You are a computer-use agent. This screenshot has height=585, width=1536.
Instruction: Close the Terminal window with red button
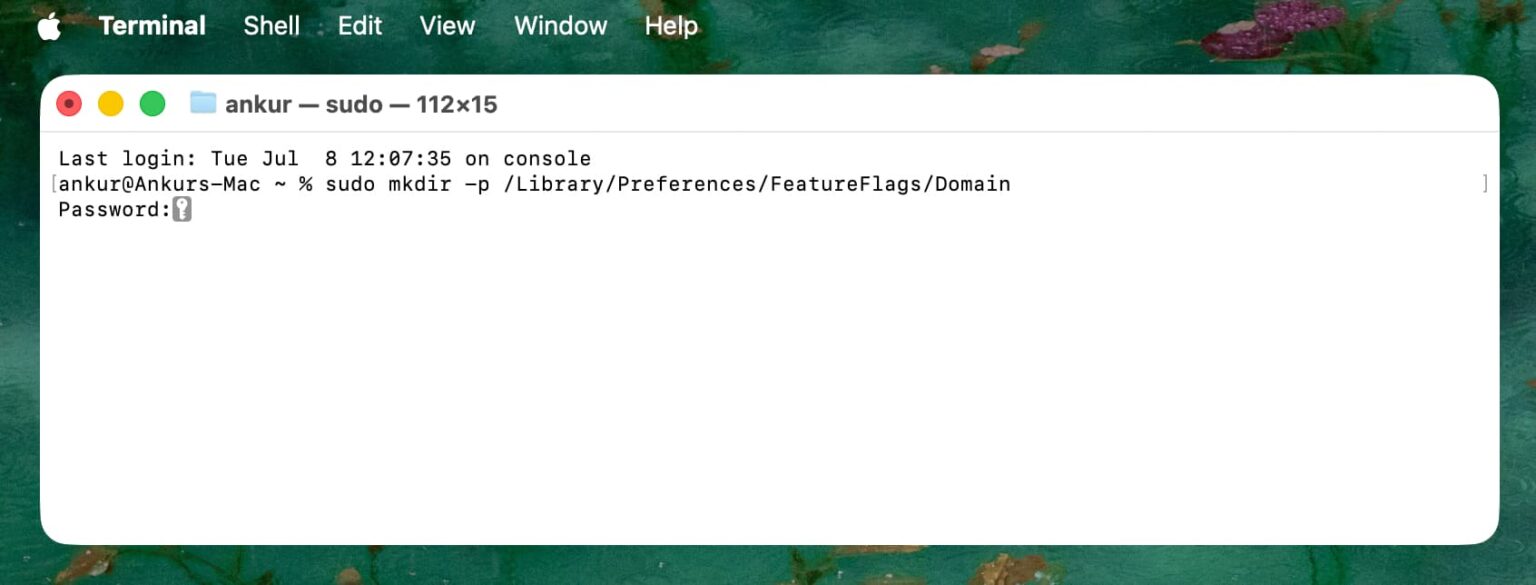click(x=69, y=103)
